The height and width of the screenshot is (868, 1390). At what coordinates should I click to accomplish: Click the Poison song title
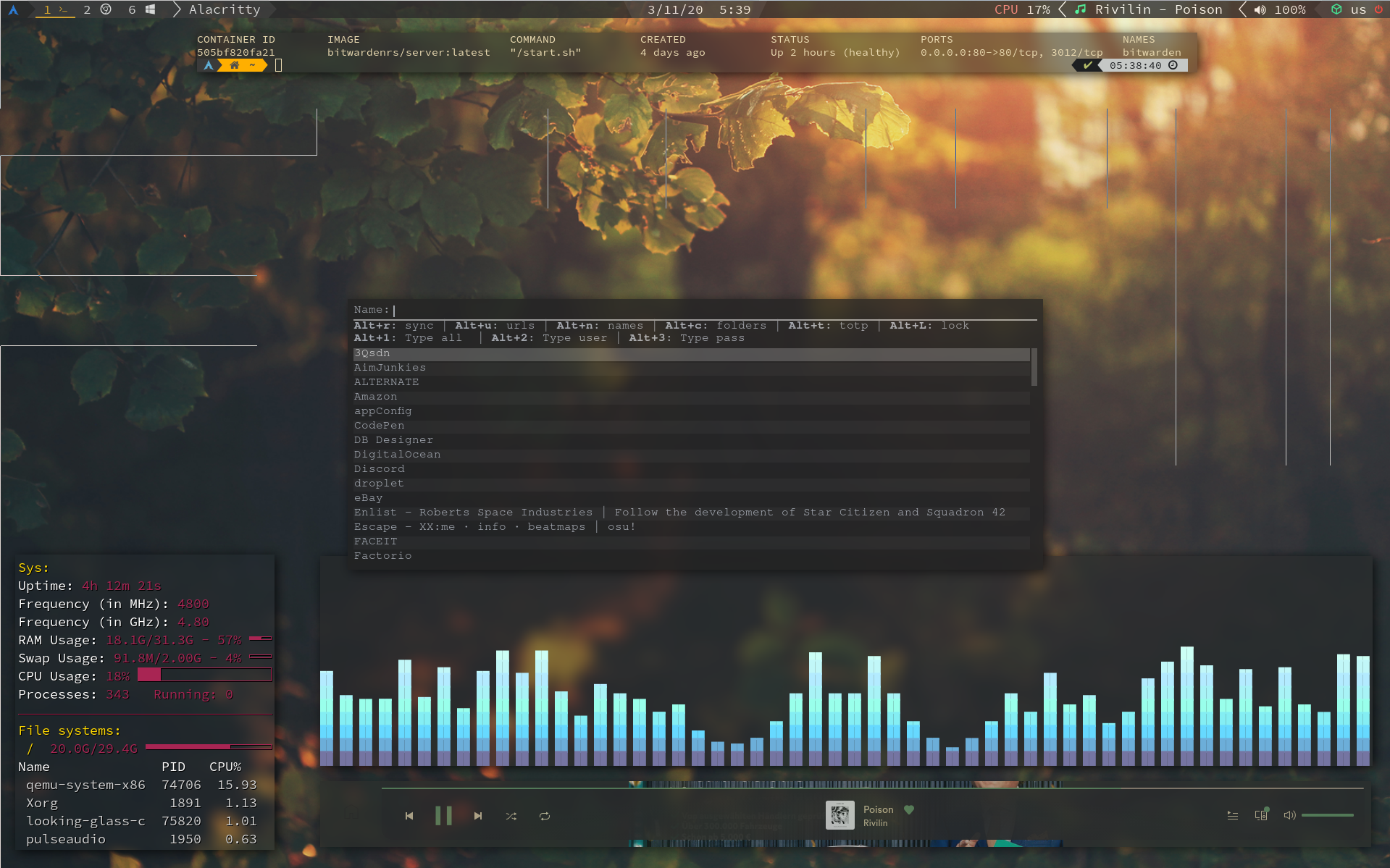(x=878, y=809)
